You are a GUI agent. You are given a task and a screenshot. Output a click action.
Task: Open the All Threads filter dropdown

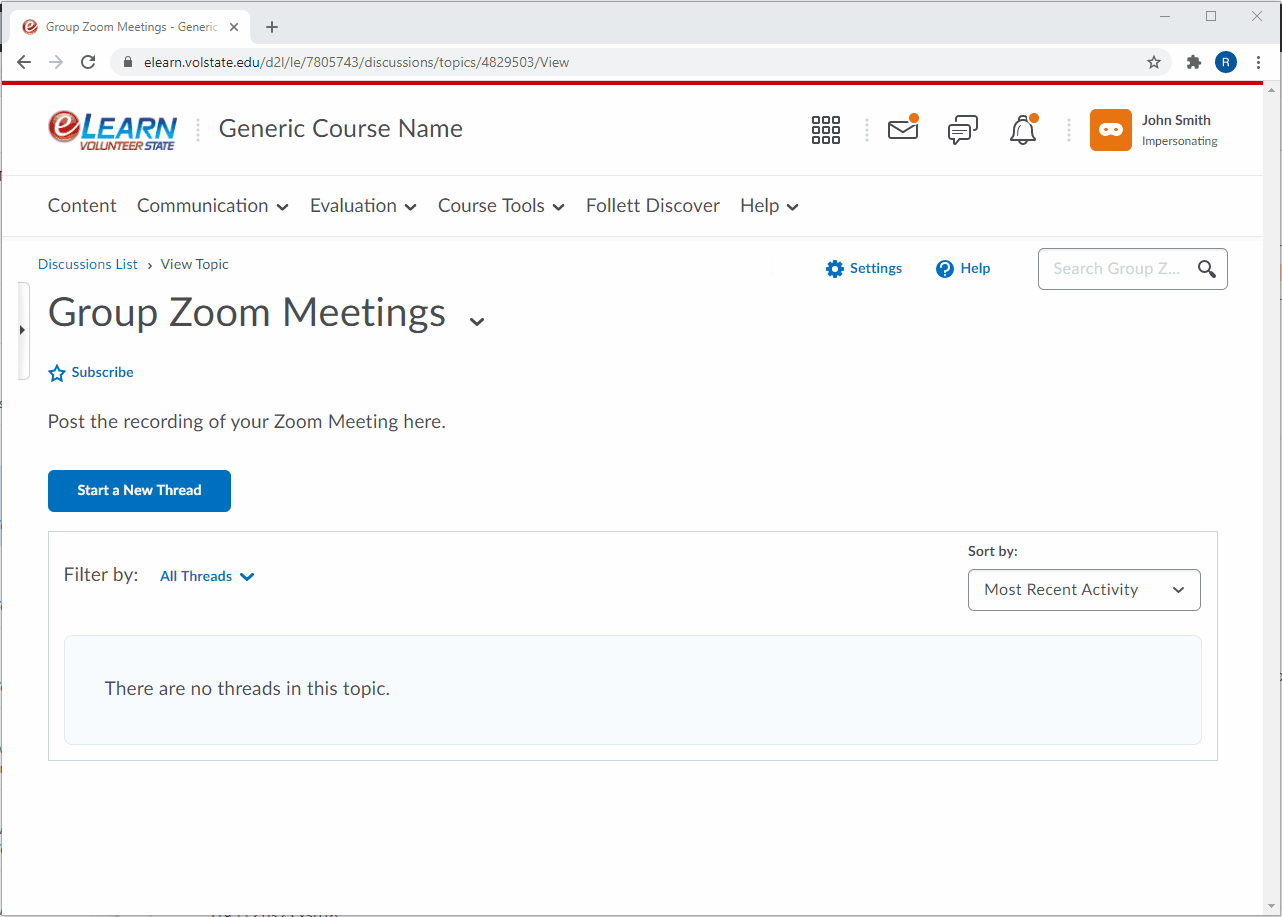coord(206,576)
